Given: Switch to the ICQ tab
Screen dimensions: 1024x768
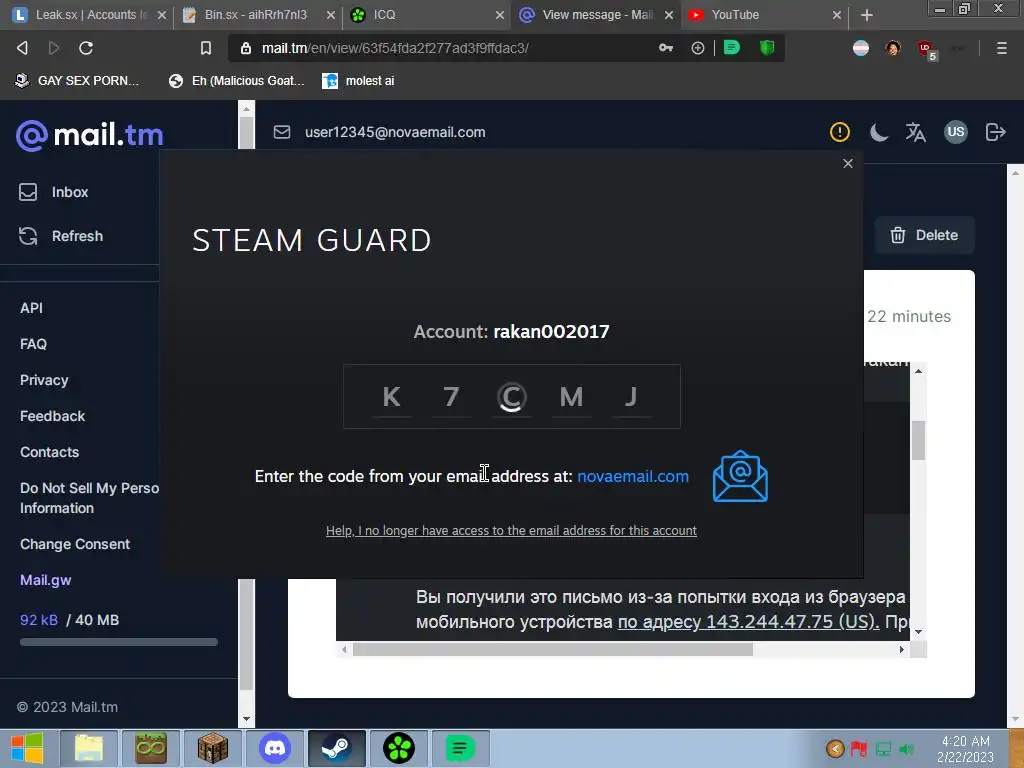Looking at the screenshot, I should (426, 14).
